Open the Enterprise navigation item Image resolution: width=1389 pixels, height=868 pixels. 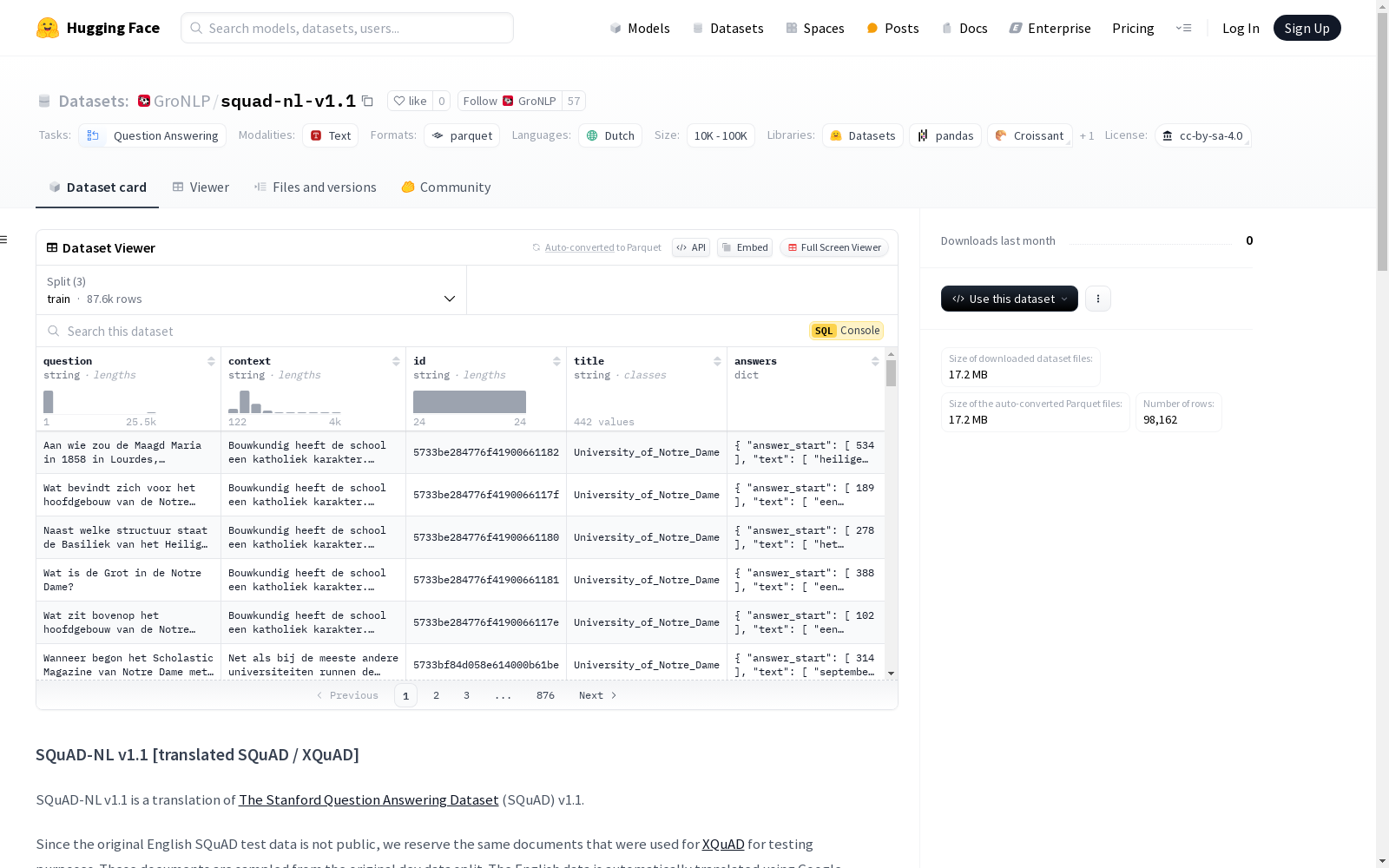[1050, 28]
